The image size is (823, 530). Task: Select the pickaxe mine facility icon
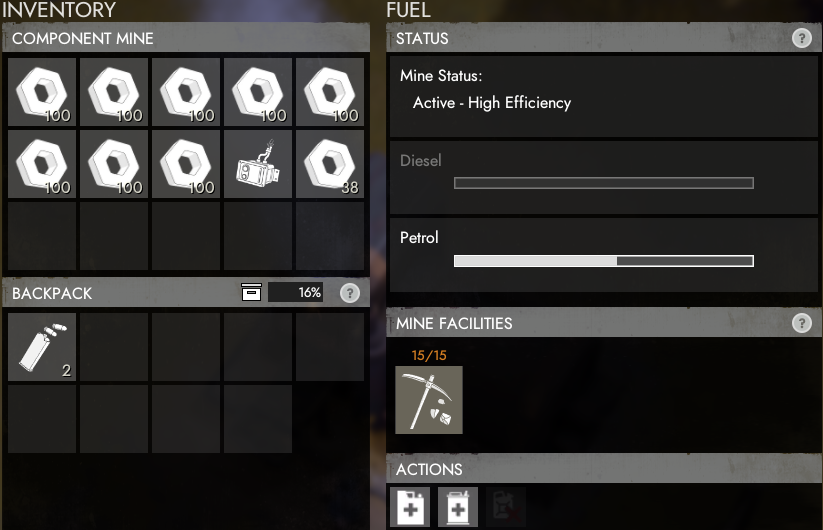(x=429, y=400)
